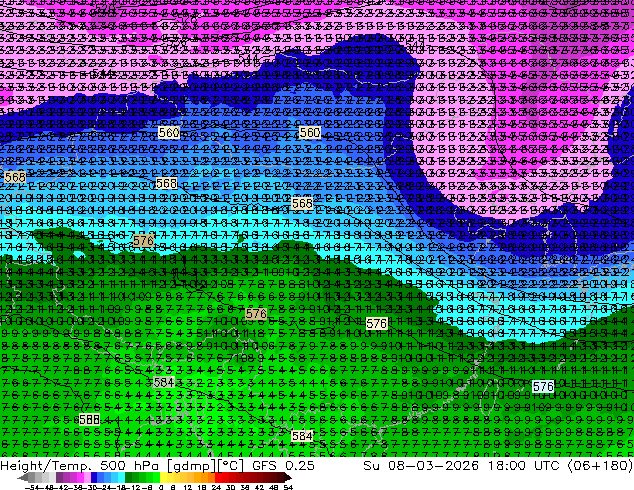Click the "Su 08-03-2026" date text

pos(422,466)
